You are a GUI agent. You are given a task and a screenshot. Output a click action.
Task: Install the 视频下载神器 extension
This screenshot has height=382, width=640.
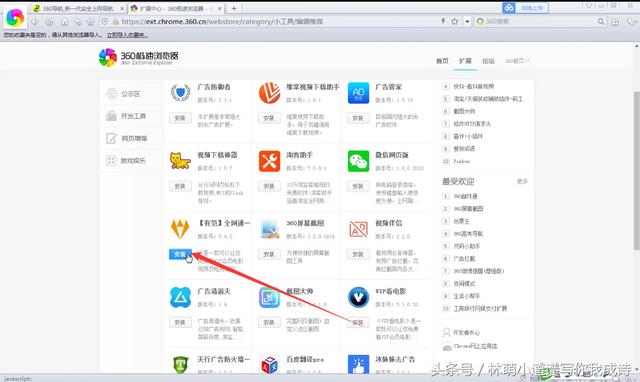[180, 186]
